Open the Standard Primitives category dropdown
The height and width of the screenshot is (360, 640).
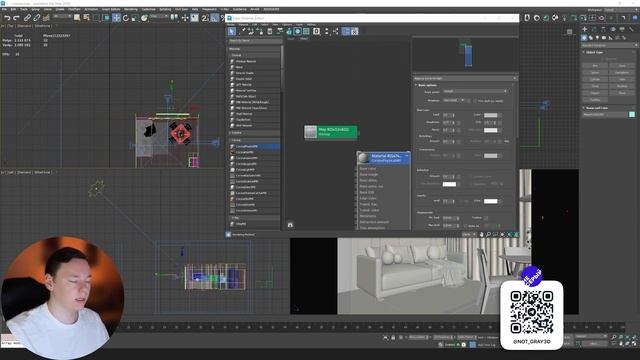coord(610,45)
